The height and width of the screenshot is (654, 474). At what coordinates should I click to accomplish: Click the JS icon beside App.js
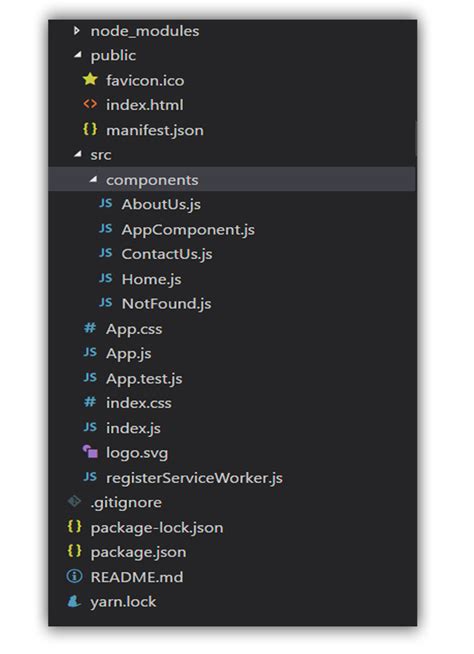tap(90, 352)
